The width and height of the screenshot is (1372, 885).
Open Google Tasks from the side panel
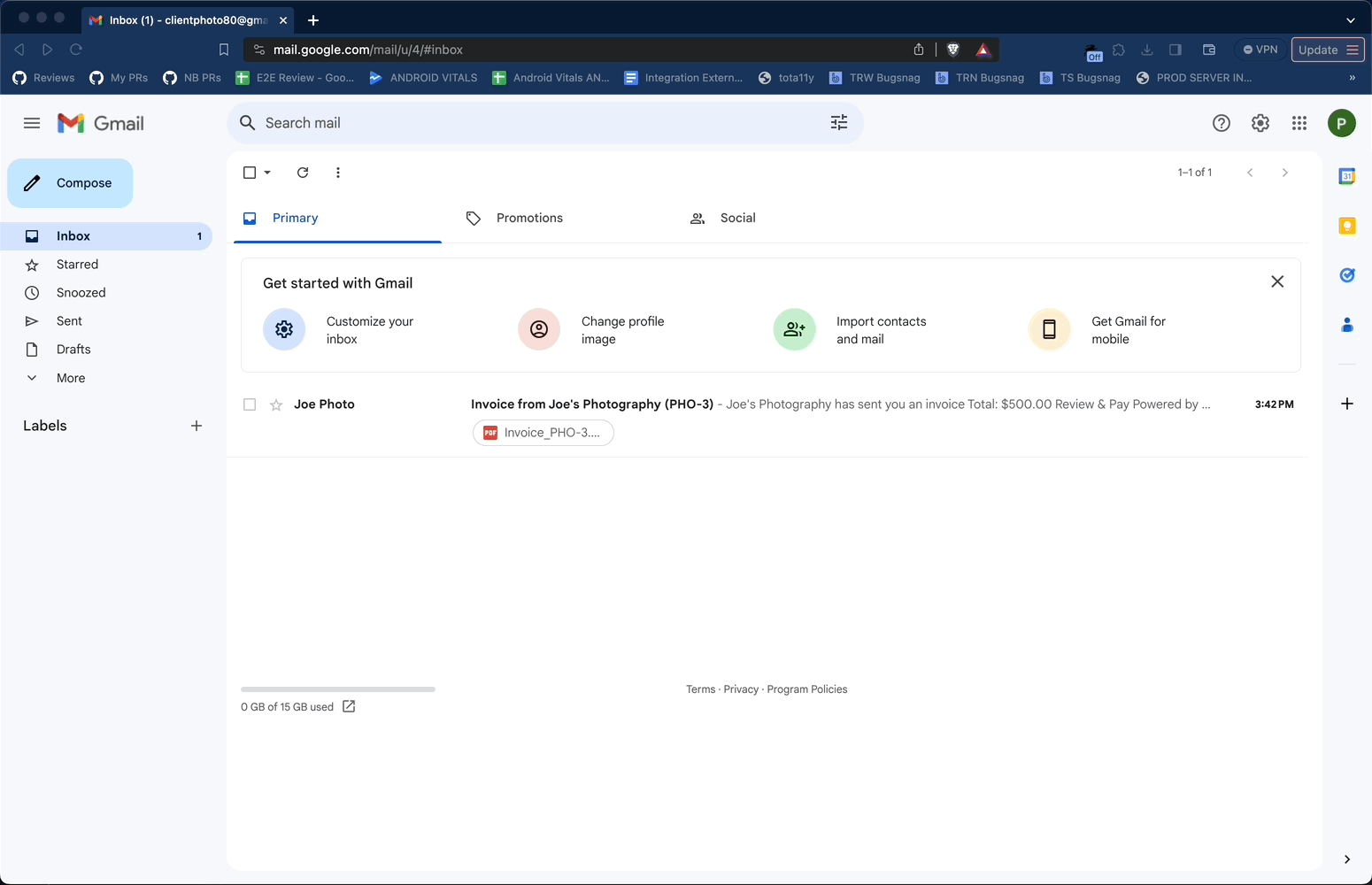point(1346,275)
